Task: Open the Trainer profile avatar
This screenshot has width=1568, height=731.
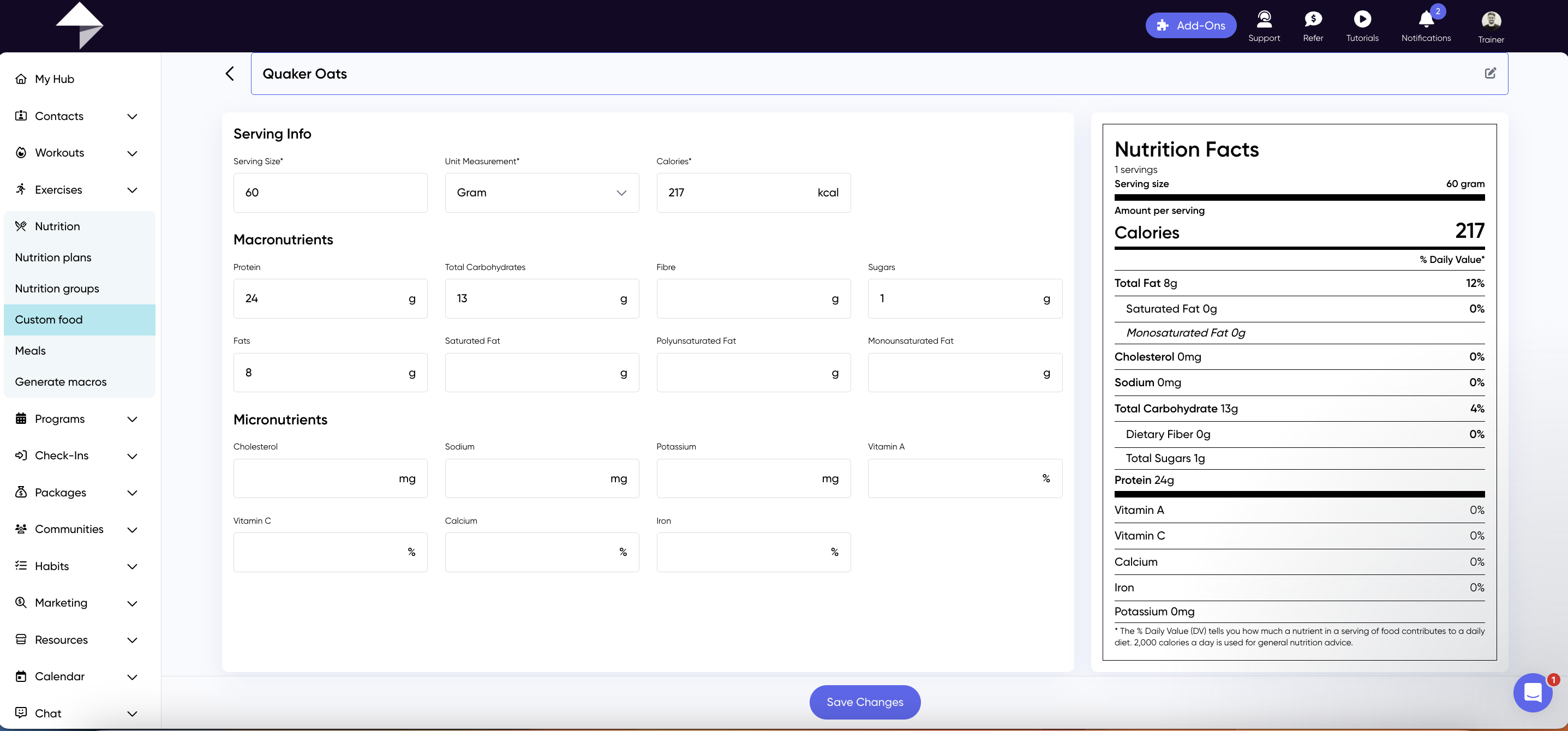Action: coord(1491,21)
